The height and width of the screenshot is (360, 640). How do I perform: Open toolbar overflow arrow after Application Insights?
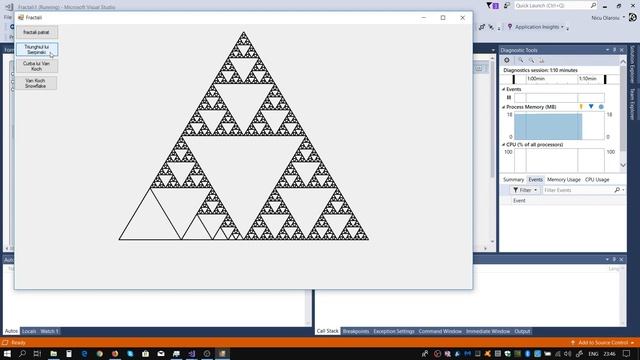pos(568,28)
